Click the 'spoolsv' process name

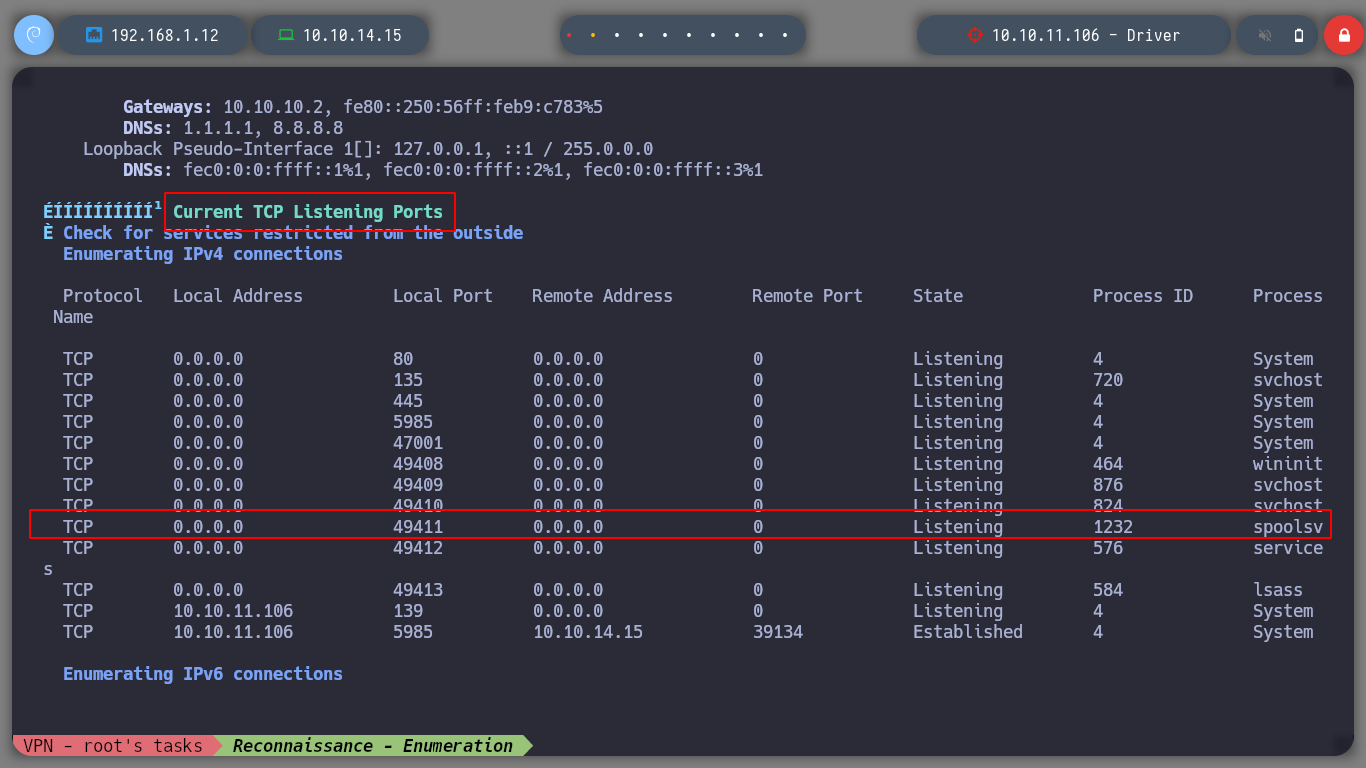click(x=1288, y=527)
